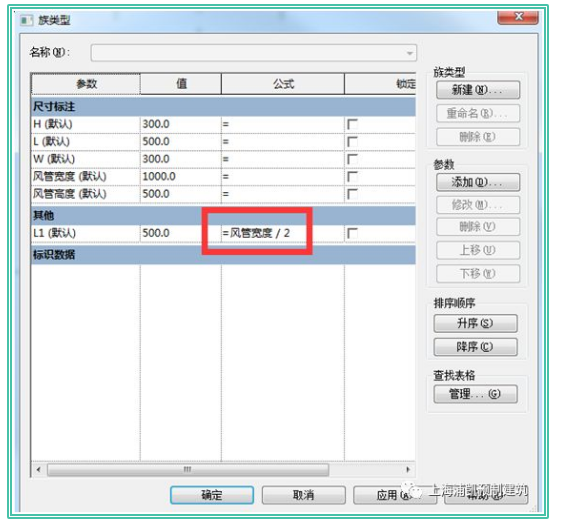Click the 添加 add parameter button
The image size is (562, 526).
(478, 182)
